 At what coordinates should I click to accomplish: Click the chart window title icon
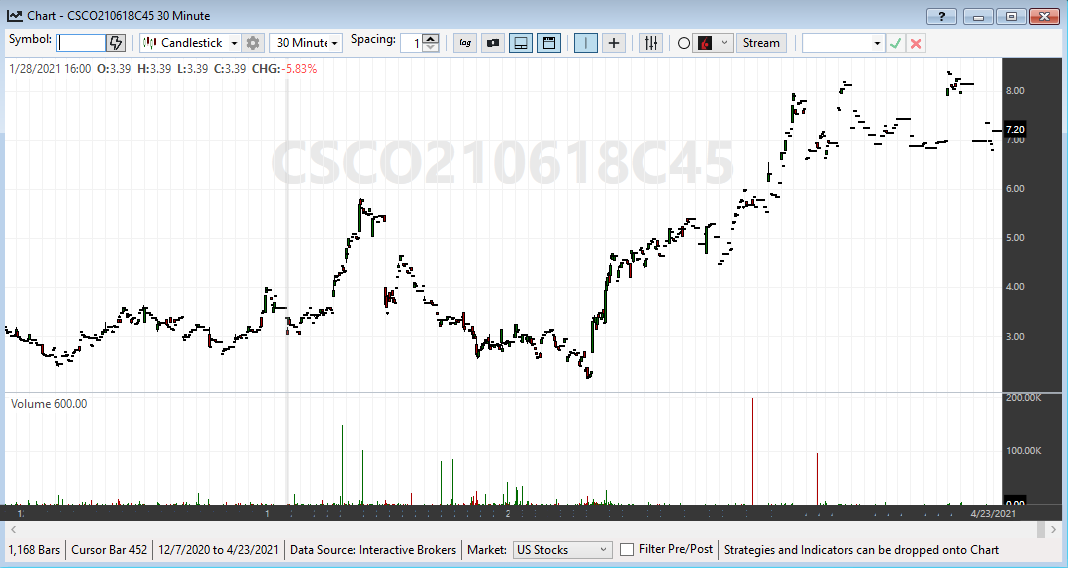point(14,16)
